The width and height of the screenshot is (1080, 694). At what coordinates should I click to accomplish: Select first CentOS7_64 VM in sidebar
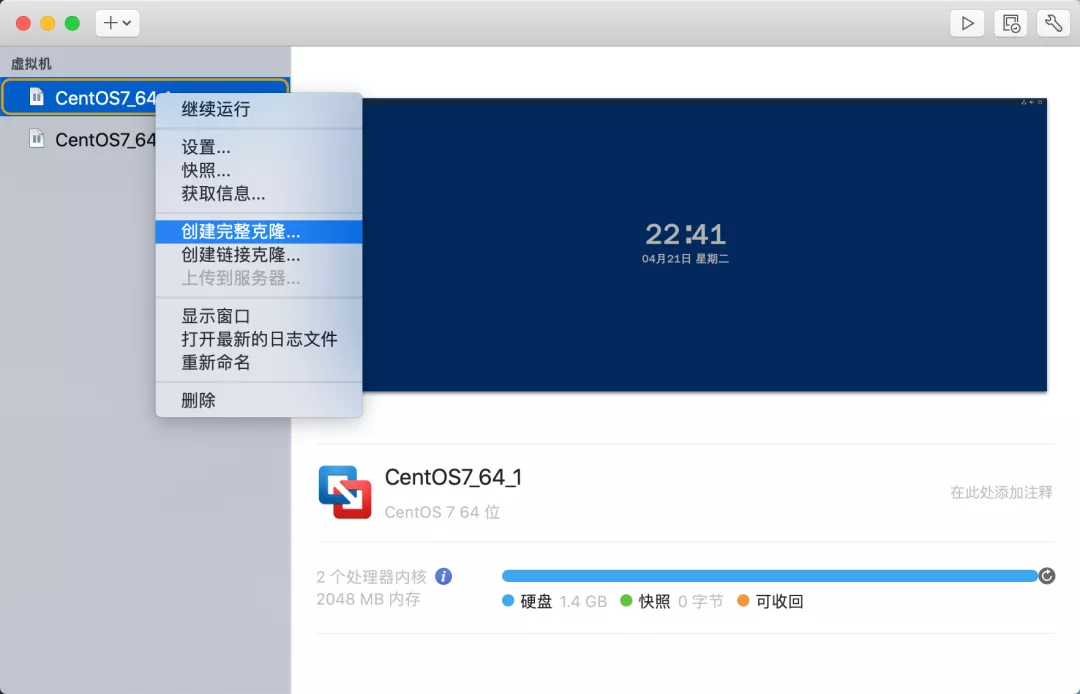tap(145, 97)
